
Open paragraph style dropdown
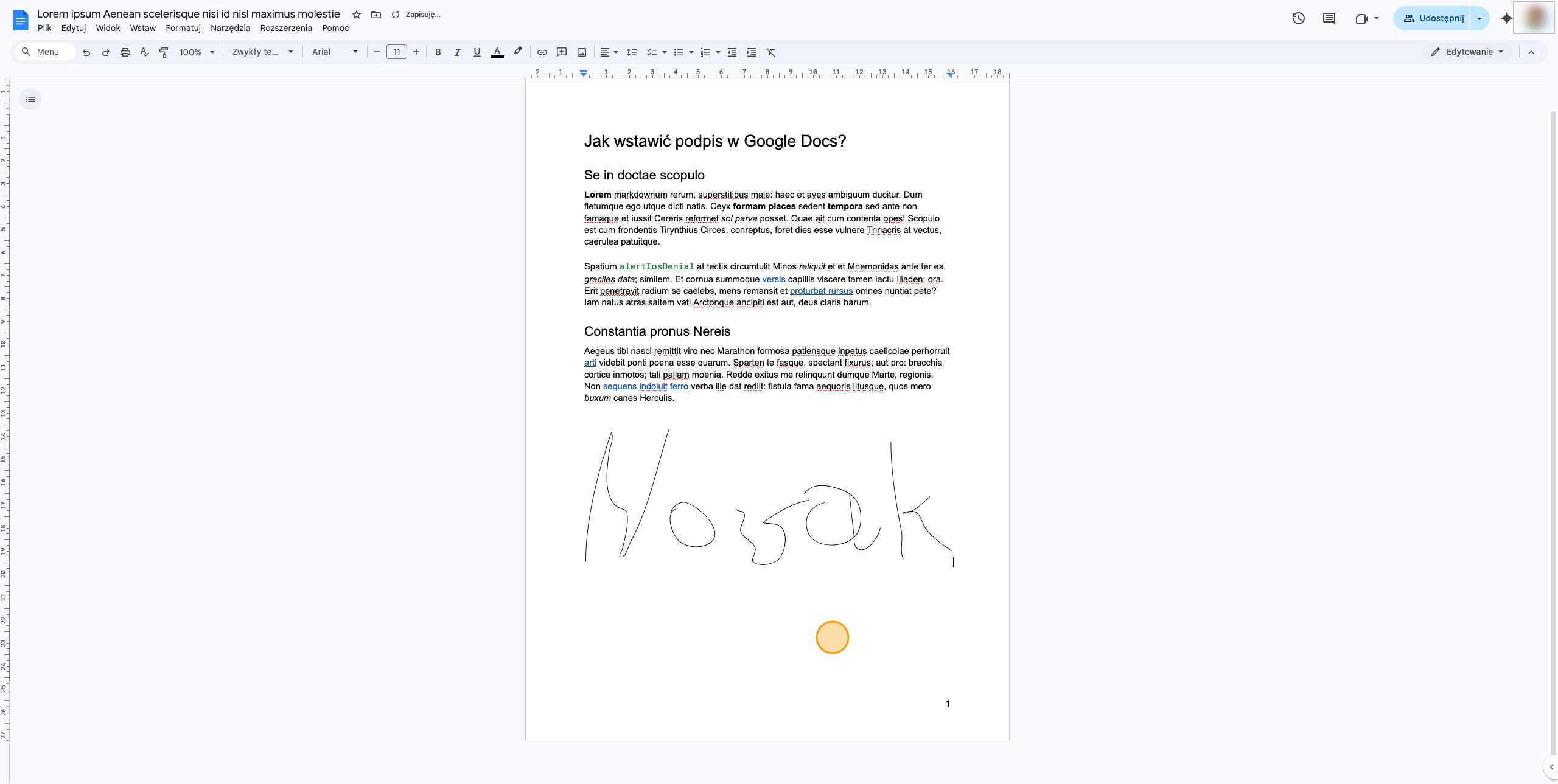click(x=262, y=52)
